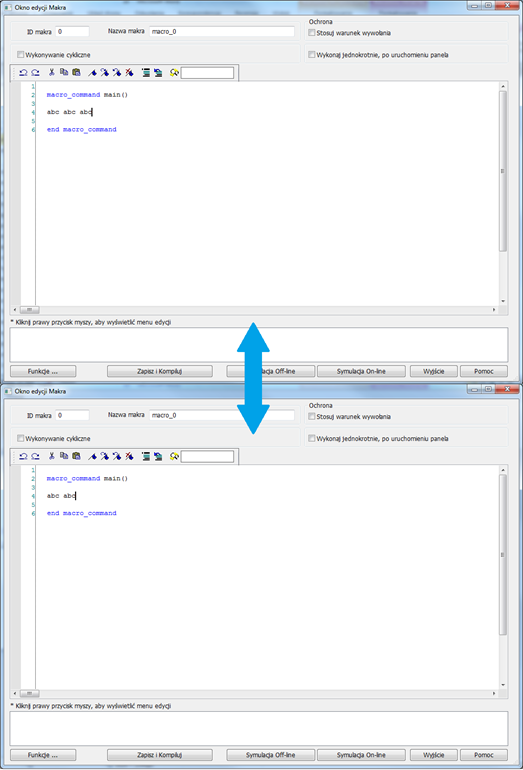Check 'Wykonaj jednokrotnie, po uruchomieniu panela' in upper window
Viewport: 523px width, 770px height.
(311, 55)
